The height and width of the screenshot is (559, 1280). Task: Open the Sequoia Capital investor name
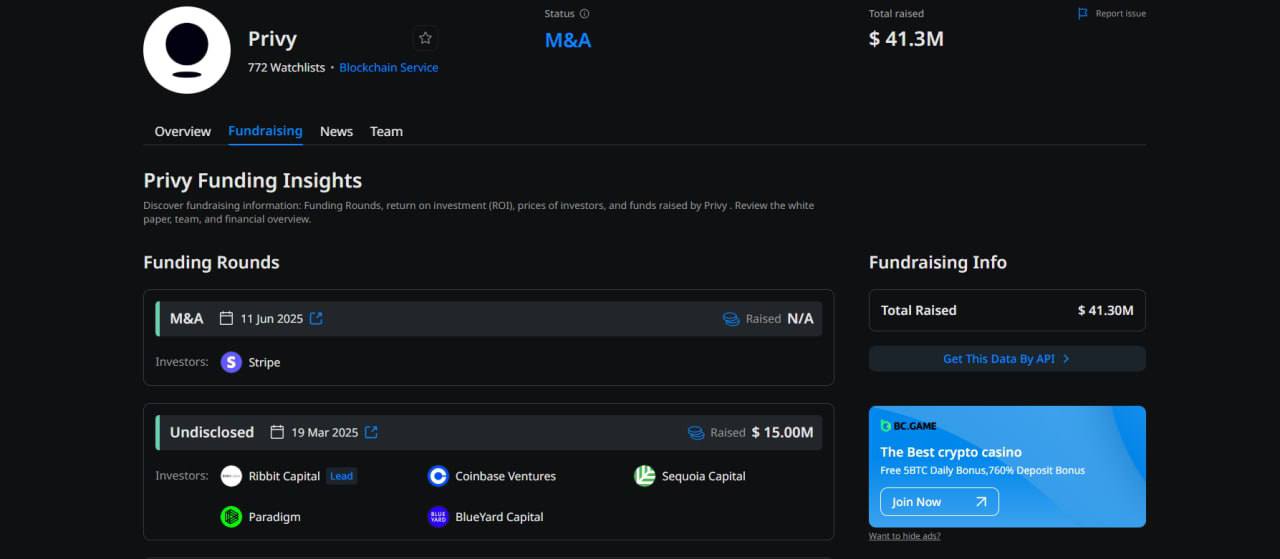[x=704, y=476]
